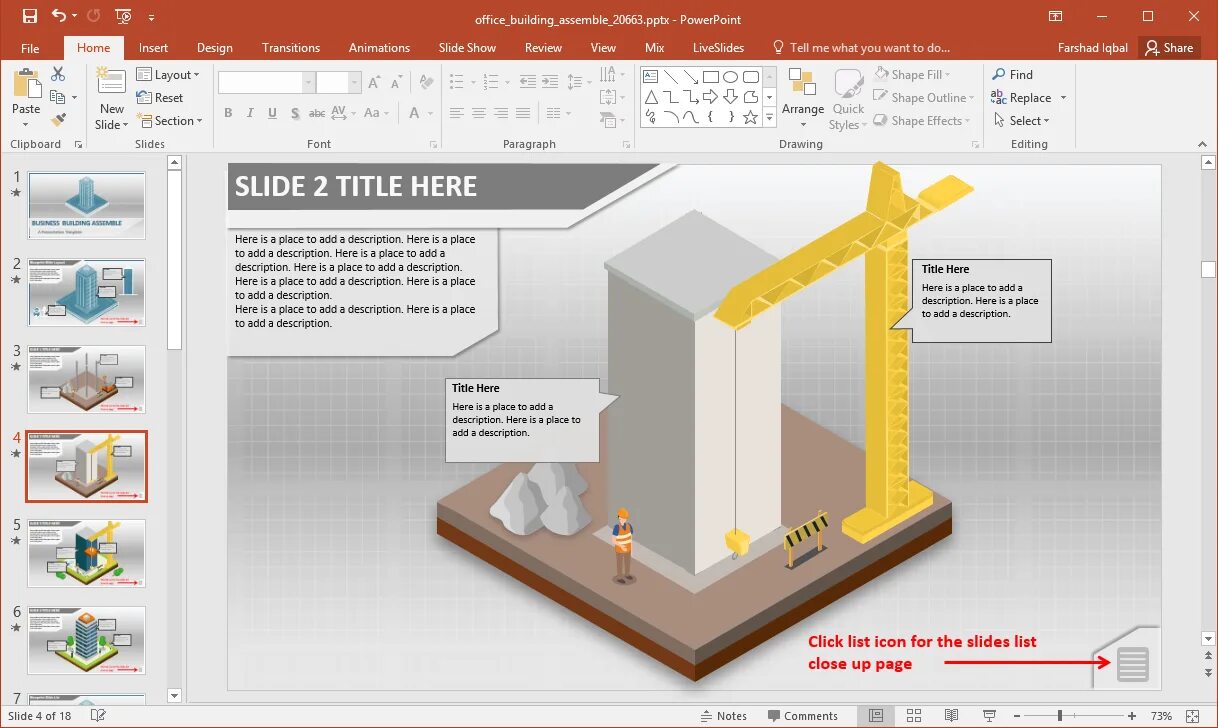Viewport: 1218px width, 728px height.
Task: Click the Save icon in quick access toolbar
Action: coord(29,16)
